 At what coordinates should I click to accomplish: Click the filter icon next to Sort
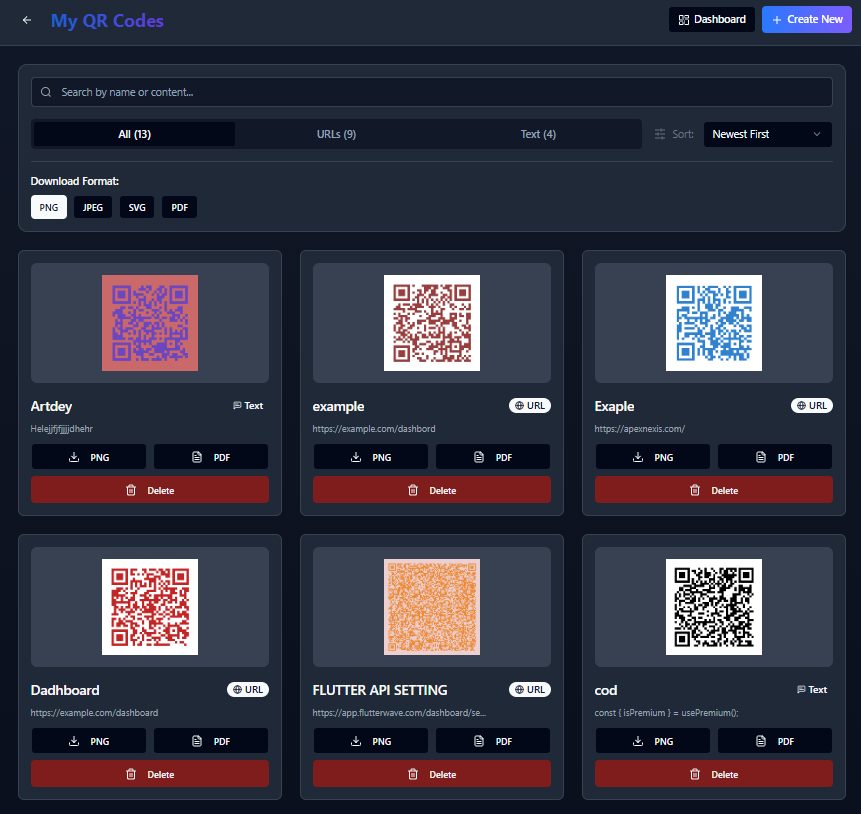[x=658, y=133]
